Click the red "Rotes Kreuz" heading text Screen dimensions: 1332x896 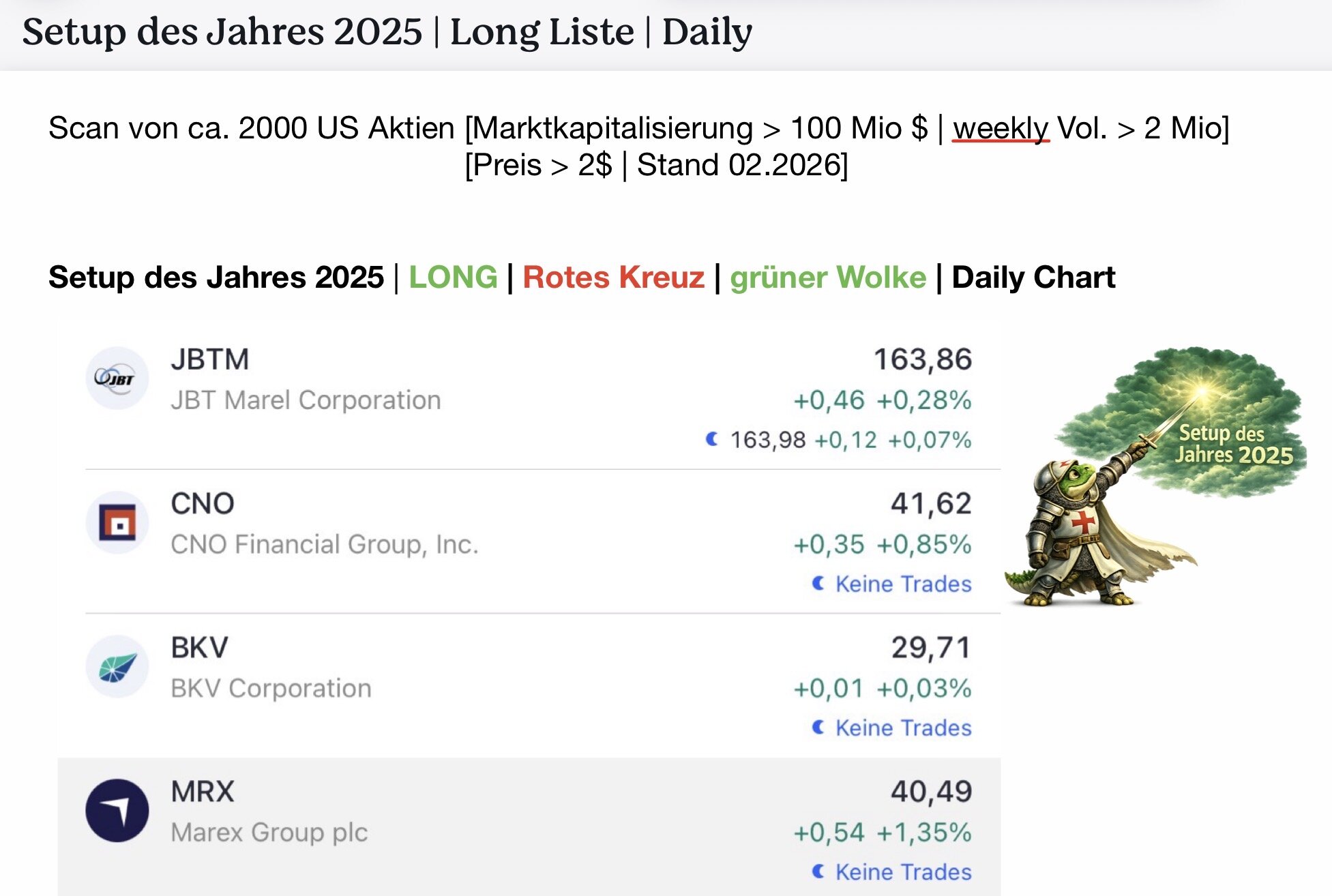(613, 278)
